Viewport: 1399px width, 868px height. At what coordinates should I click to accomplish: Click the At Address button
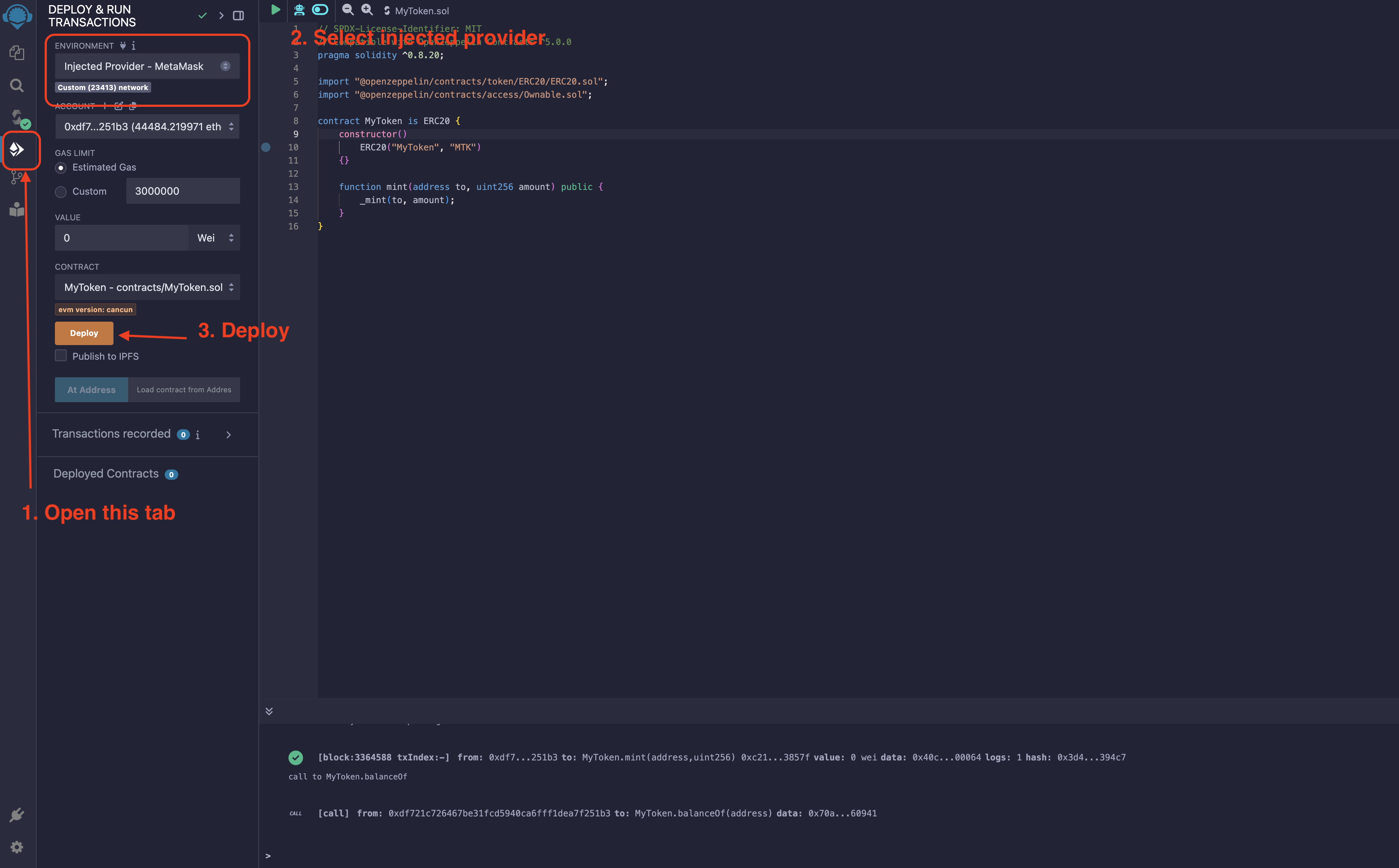tap(91, 389)
